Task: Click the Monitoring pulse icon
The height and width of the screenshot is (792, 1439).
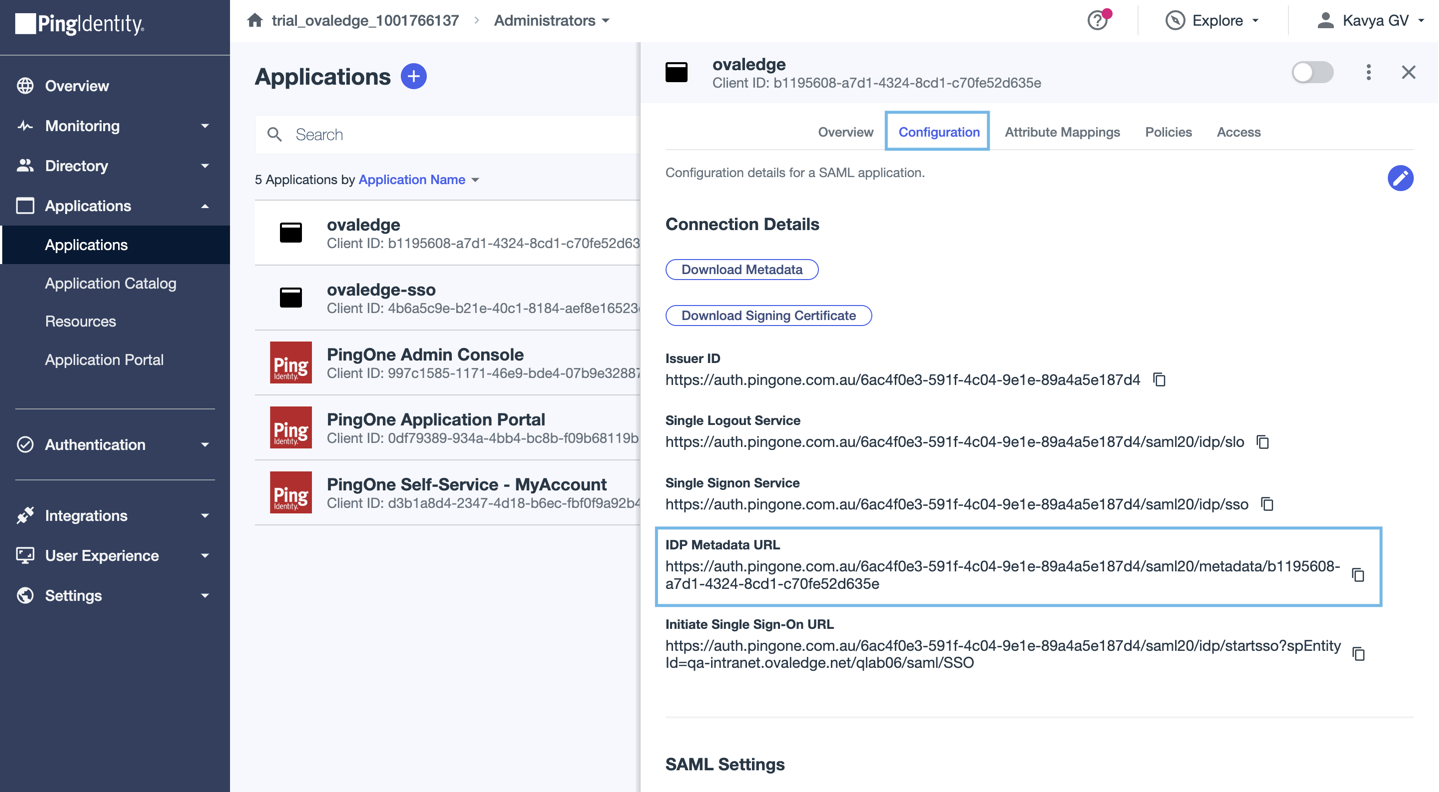Action: click(25, 126)
